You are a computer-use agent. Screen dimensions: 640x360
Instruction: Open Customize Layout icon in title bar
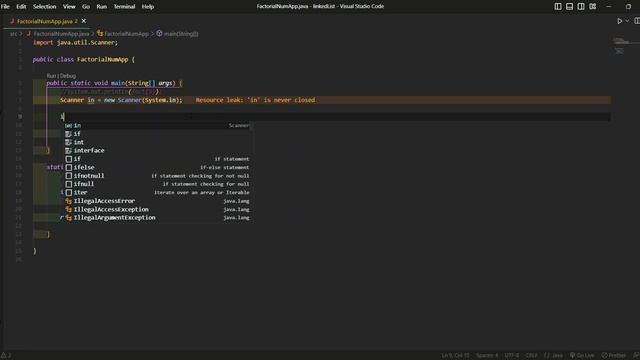coord(593,7)
